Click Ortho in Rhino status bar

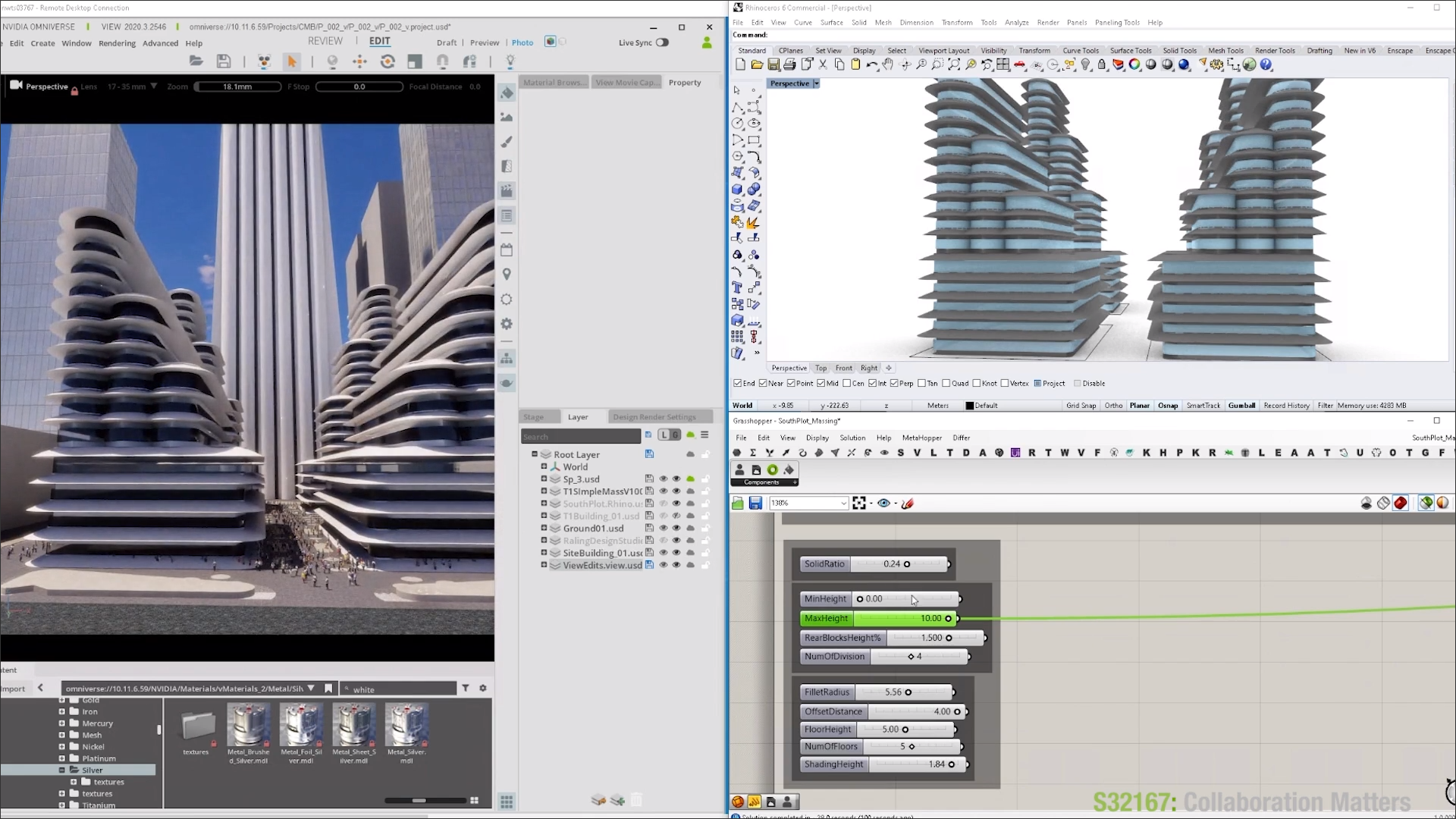pyautogui.click(x=1113, y=406)
